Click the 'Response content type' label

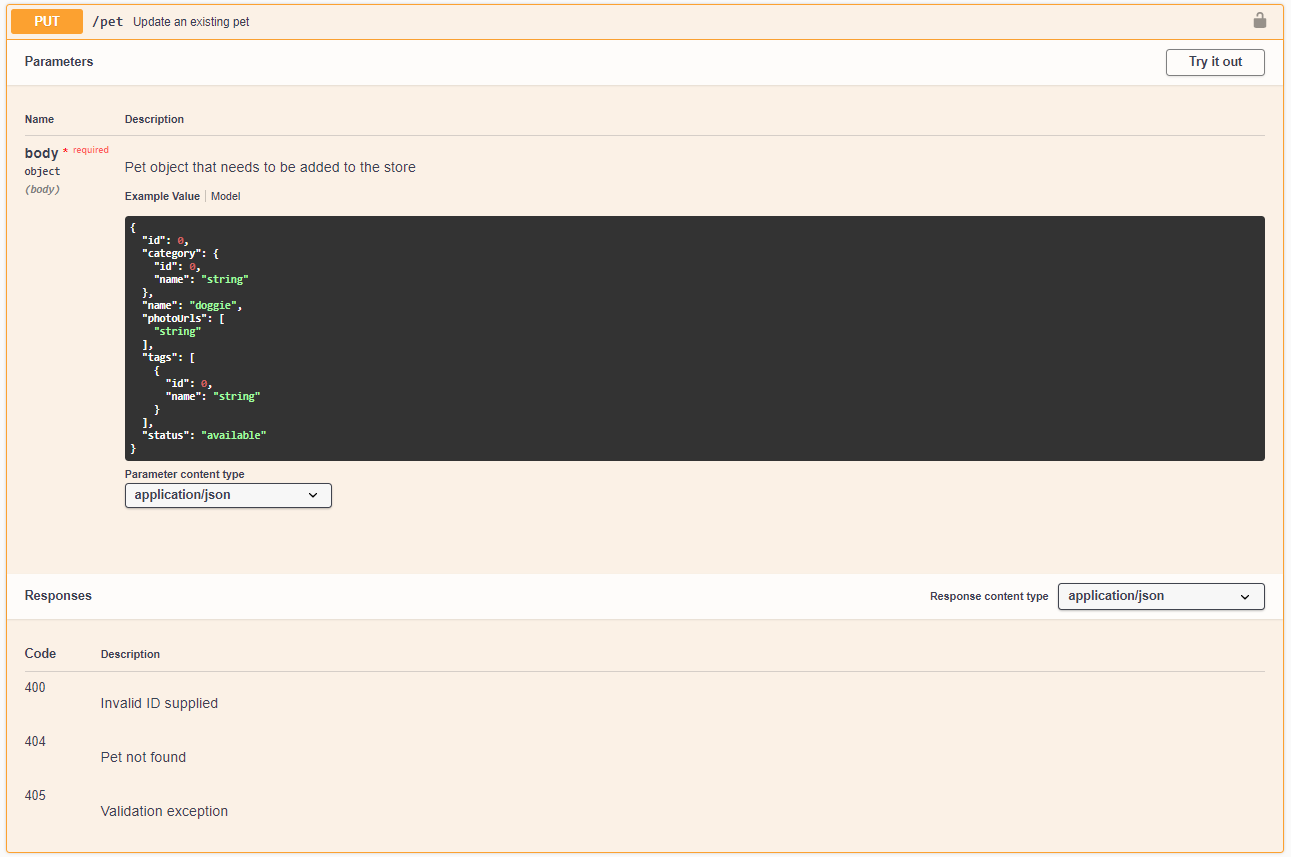coord(989,596)
